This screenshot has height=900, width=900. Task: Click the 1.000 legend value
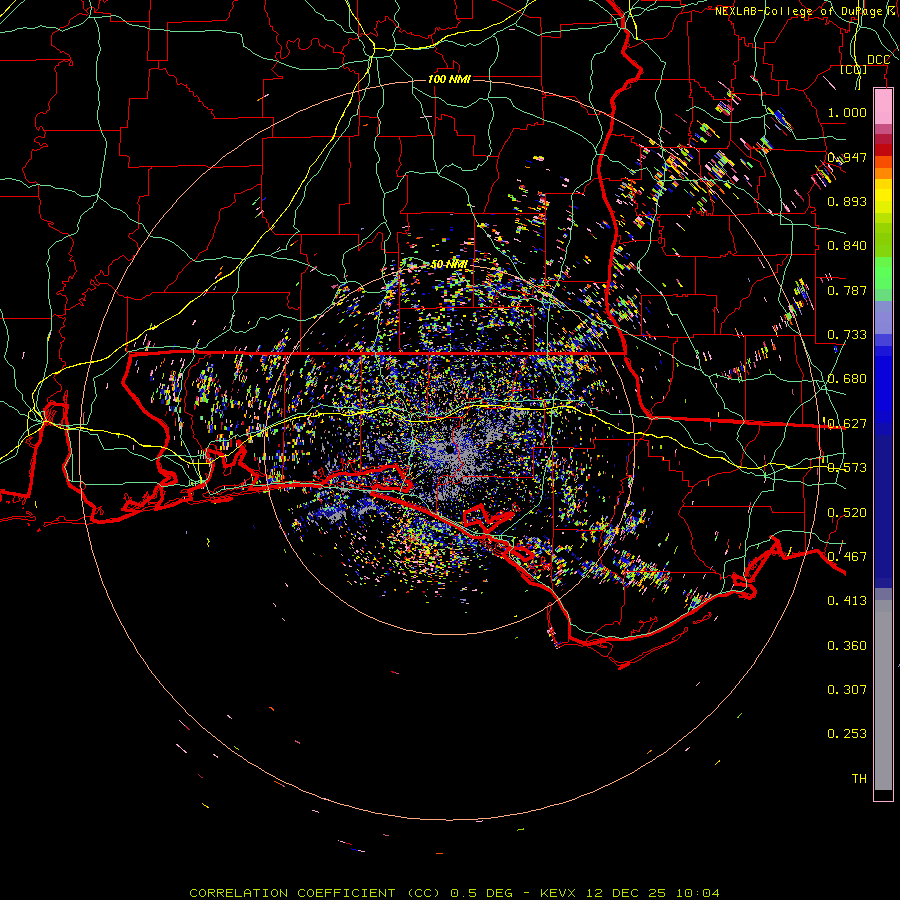coord(847,112)
